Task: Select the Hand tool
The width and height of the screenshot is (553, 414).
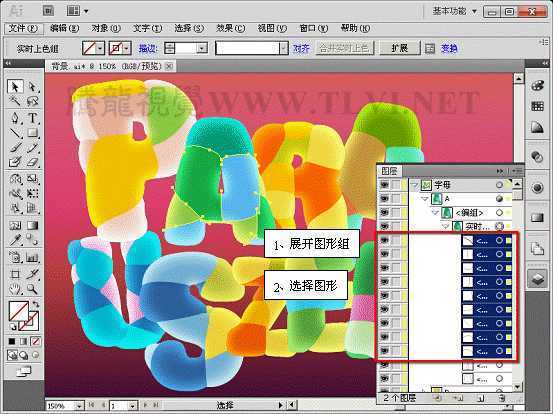Action: click(15, 289)
